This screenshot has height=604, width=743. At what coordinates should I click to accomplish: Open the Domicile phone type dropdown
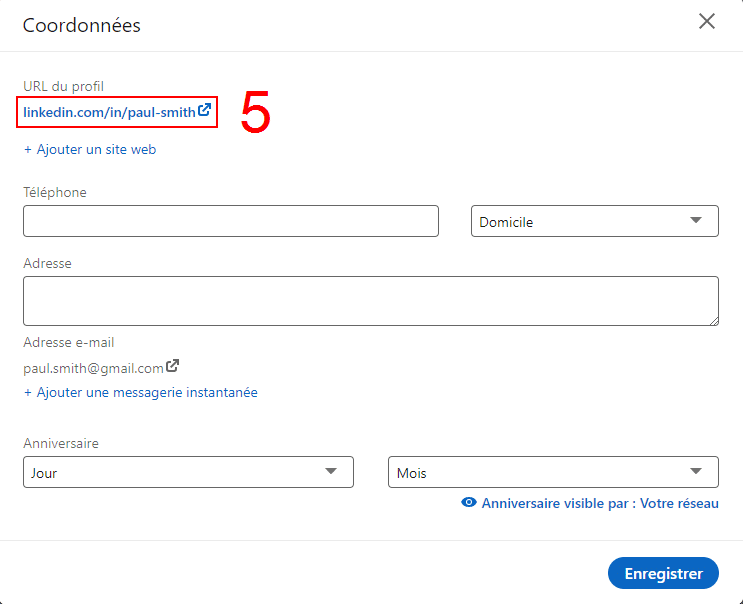[x=594, y=222]
